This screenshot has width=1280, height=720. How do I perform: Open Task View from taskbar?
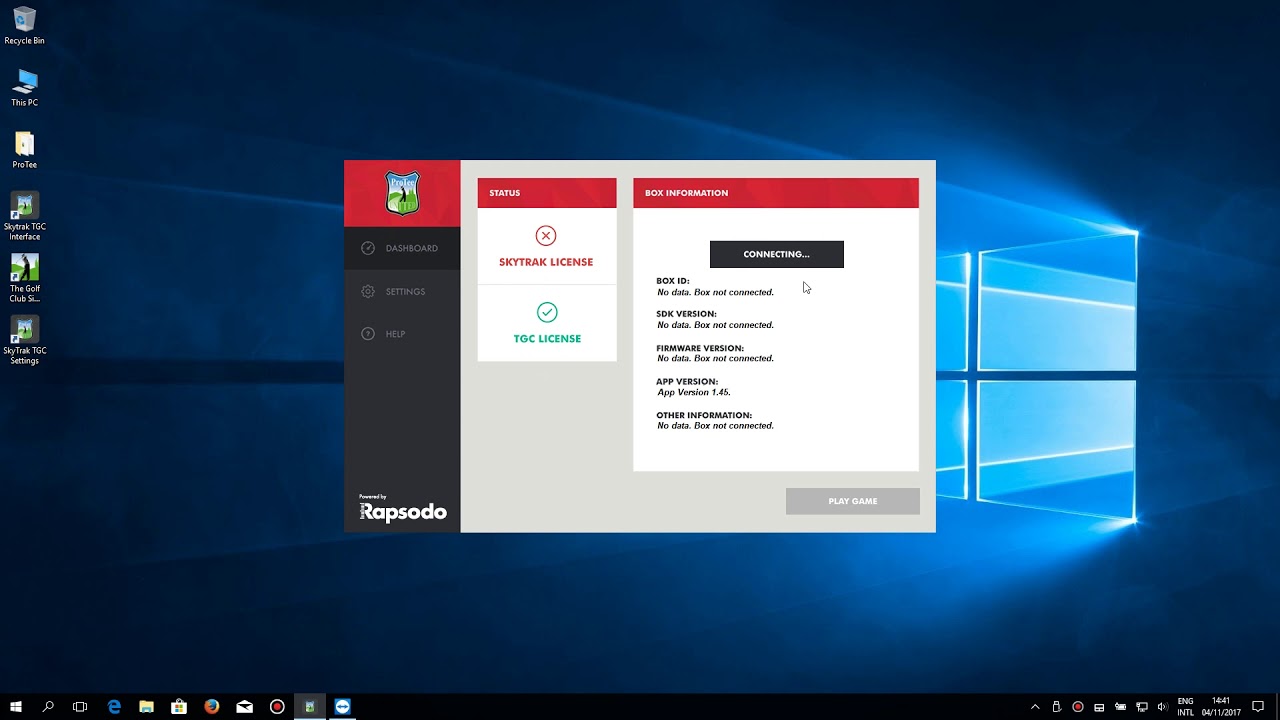(x=80, y=706)
